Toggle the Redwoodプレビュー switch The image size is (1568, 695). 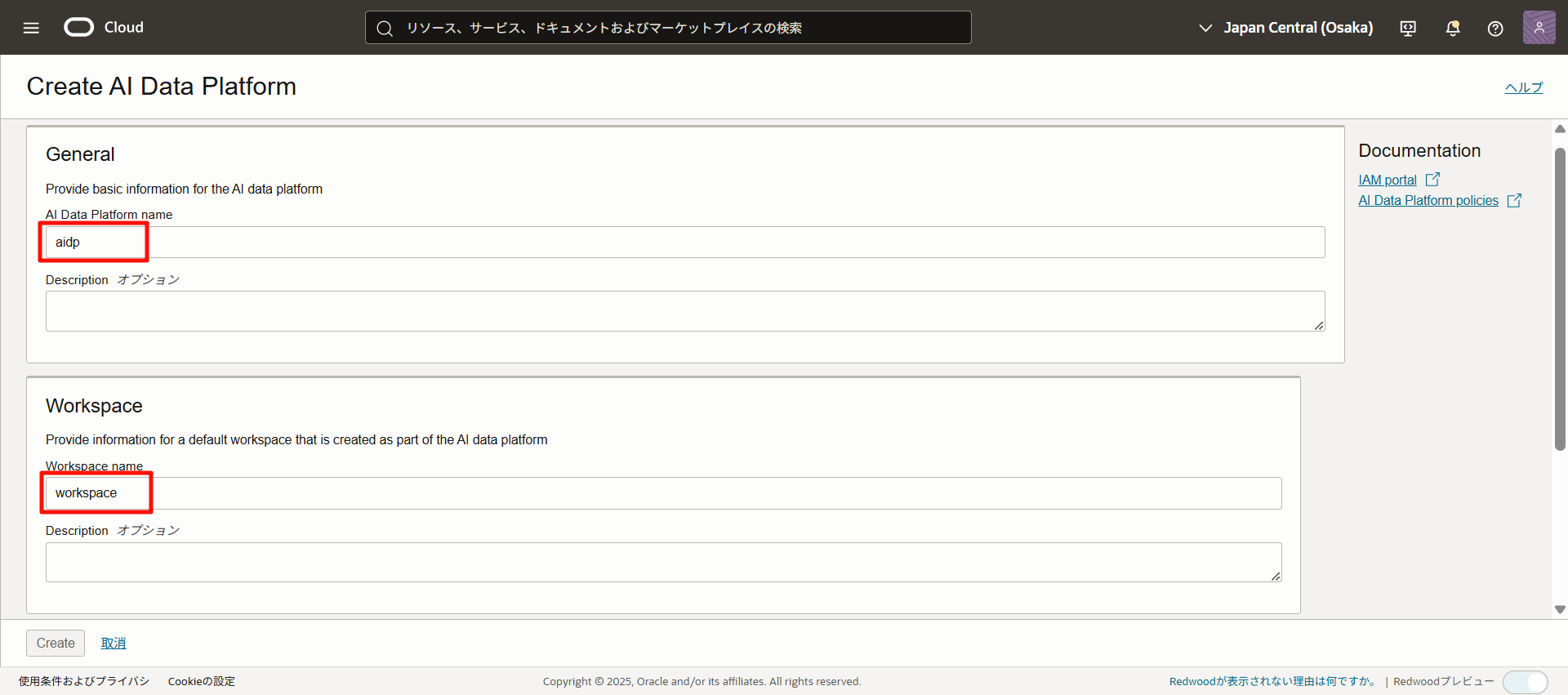point(1525,682)
